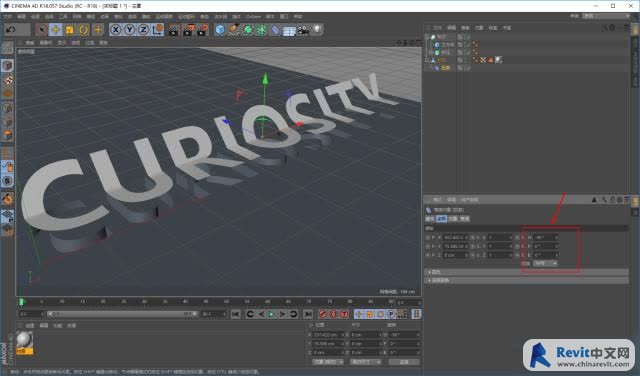640x376 pixels.
Task: Open the Pen spline tool
Action: [234, 30]
